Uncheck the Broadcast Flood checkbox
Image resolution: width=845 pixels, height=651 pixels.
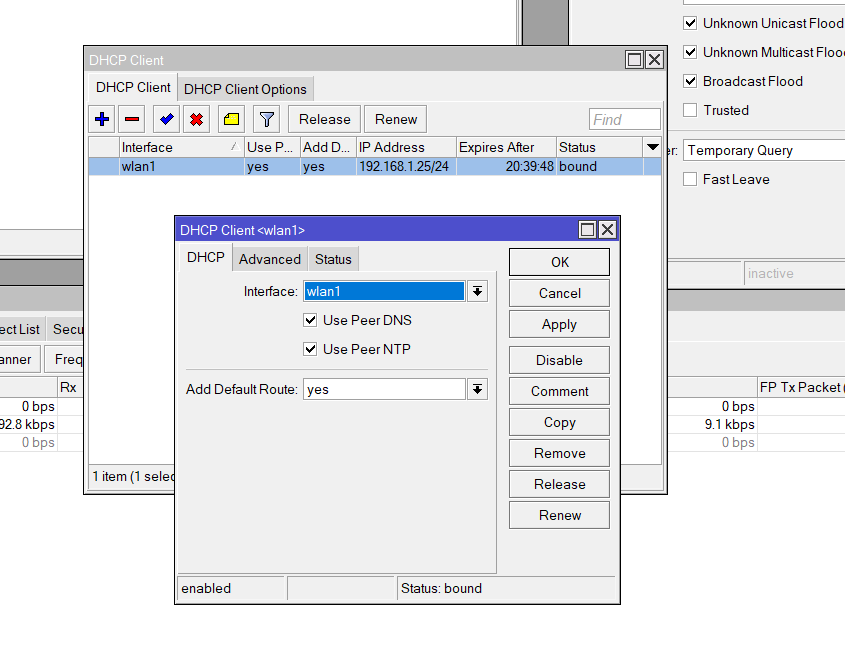tap(690, 81)
